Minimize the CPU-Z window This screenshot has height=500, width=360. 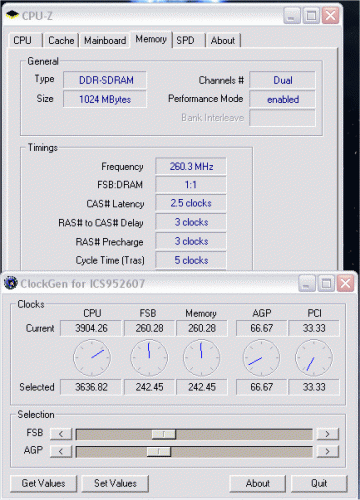pos(292,15)
